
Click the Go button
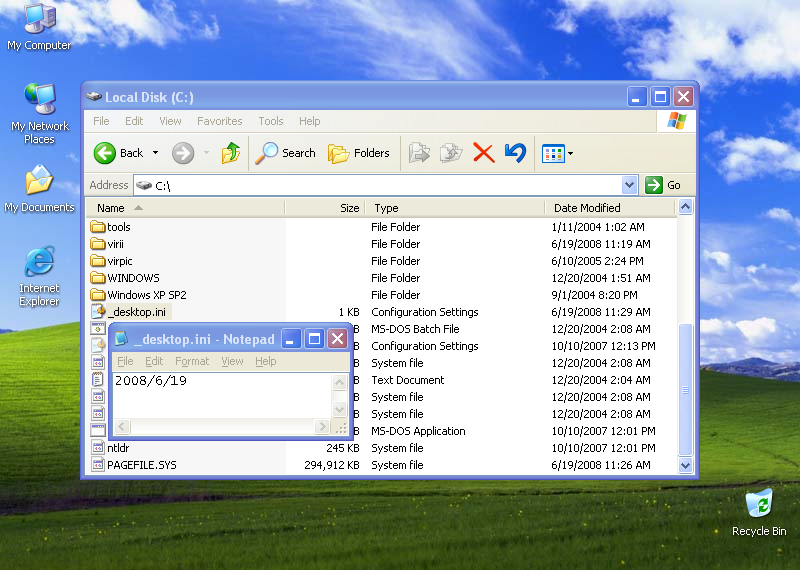(x=662, y=185)
